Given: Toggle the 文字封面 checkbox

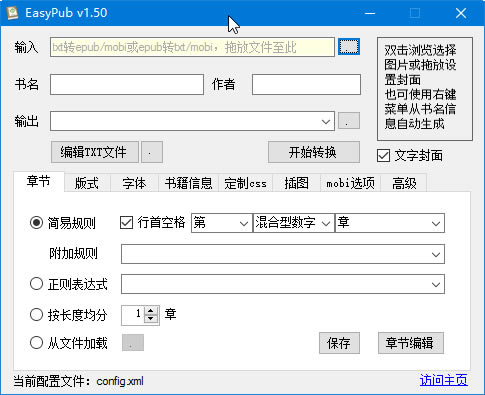Looking at the screenshot, I should [x=383, y=156].
